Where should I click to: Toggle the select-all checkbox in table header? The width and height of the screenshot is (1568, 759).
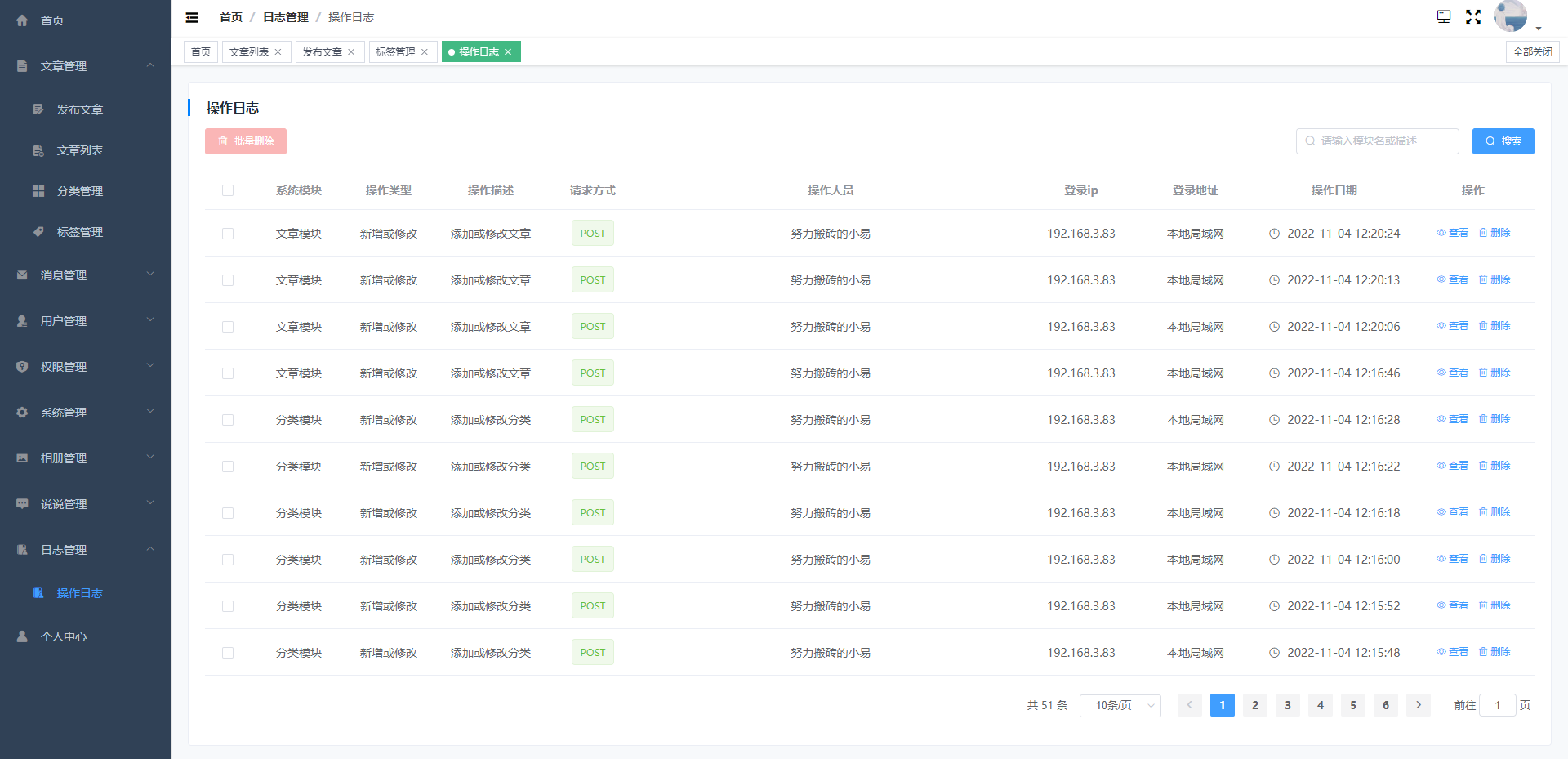point(228,190)
